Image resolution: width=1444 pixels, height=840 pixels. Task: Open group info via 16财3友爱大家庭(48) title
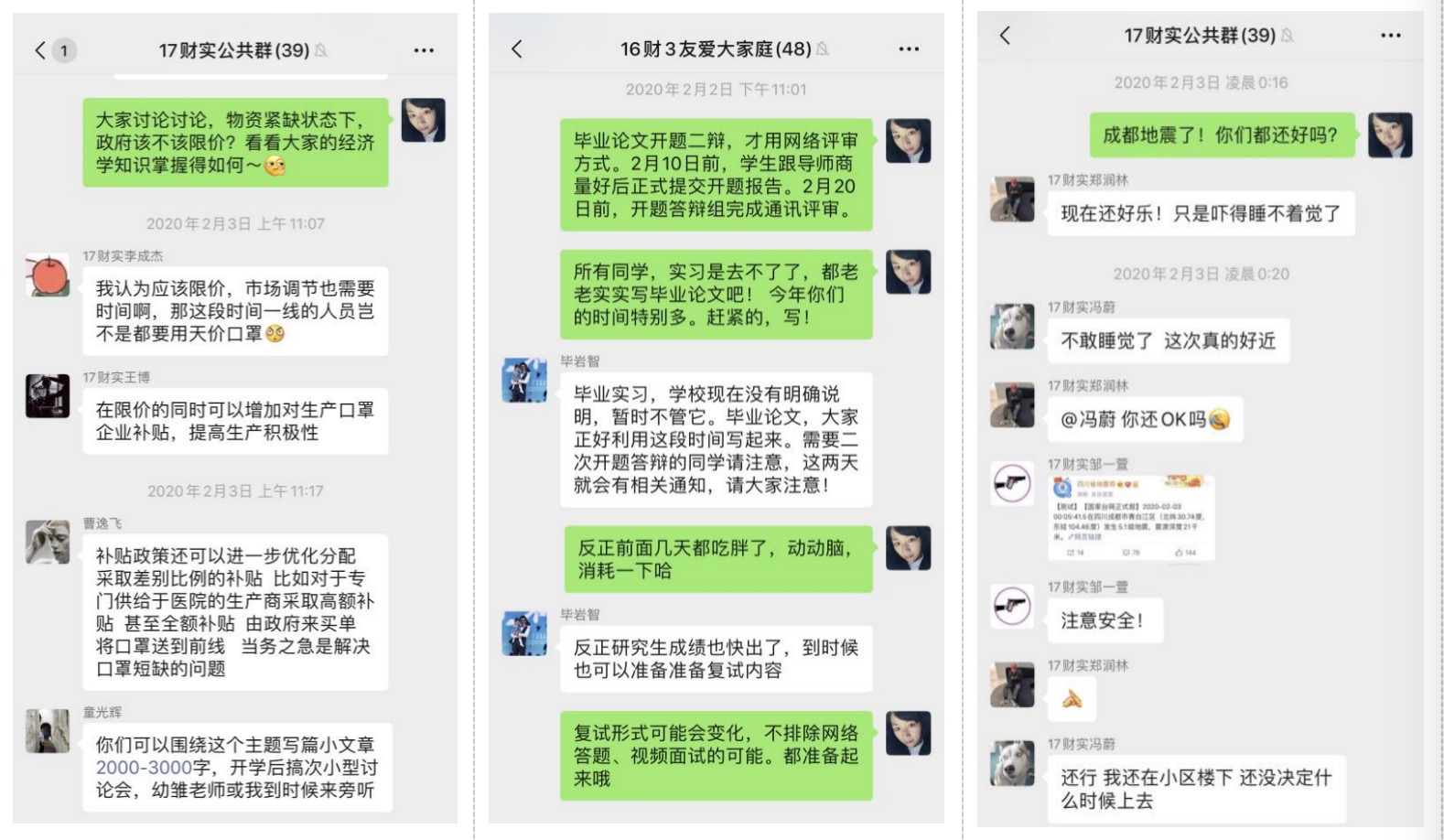coord(716,48)
